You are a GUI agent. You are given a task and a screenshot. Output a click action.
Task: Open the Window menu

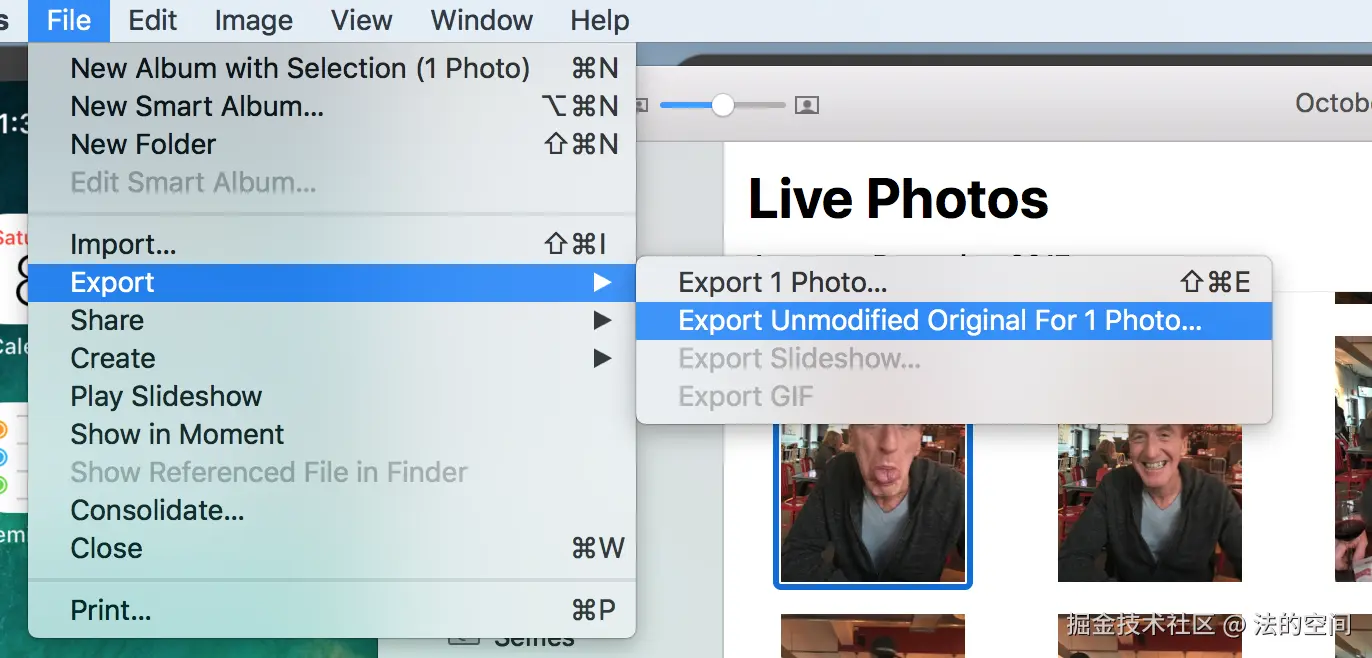(x=482, y=20)
